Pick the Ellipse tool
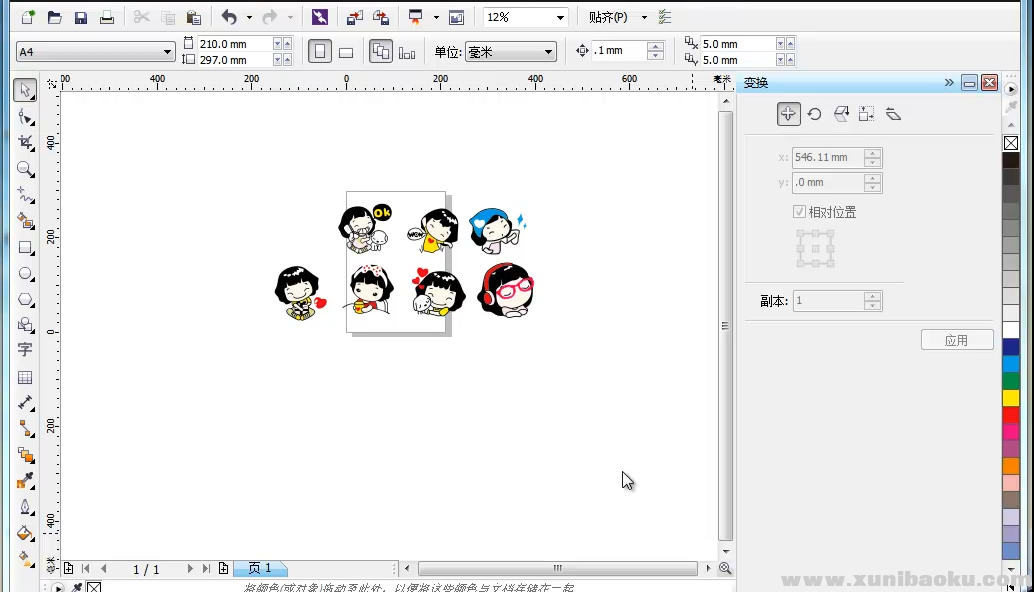The image size is (1034, 592). coord(25,274)
